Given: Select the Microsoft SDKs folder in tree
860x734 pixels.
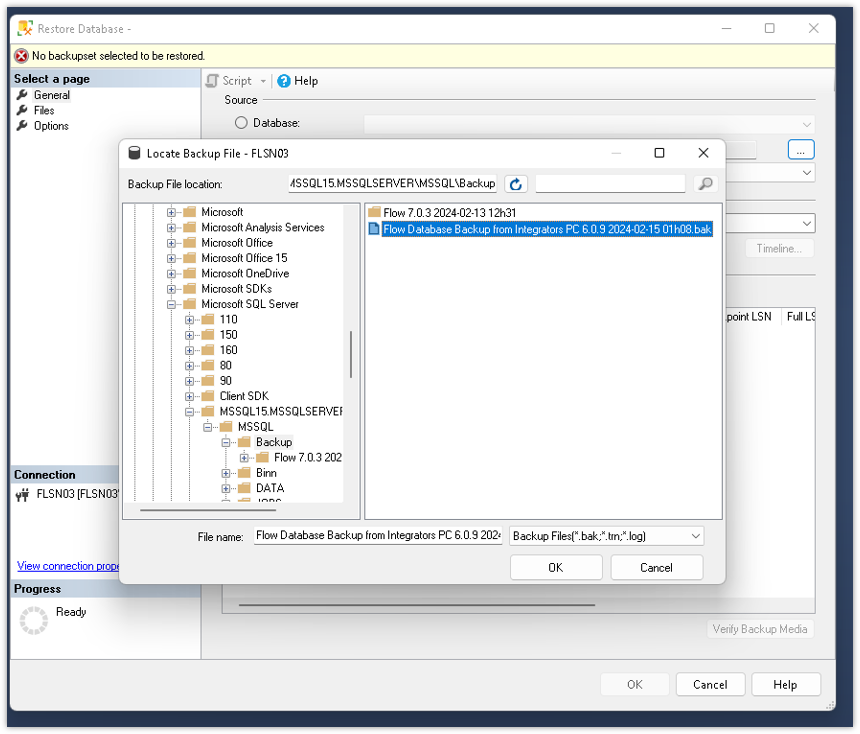Looking at the screenshot, I should point(236,289).
